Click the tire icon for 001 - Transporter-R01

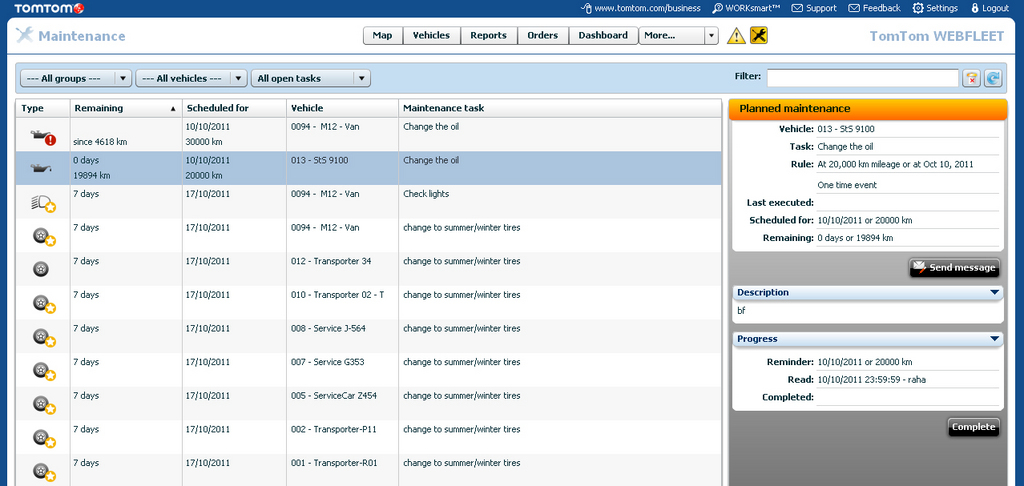tap(44, 472)
